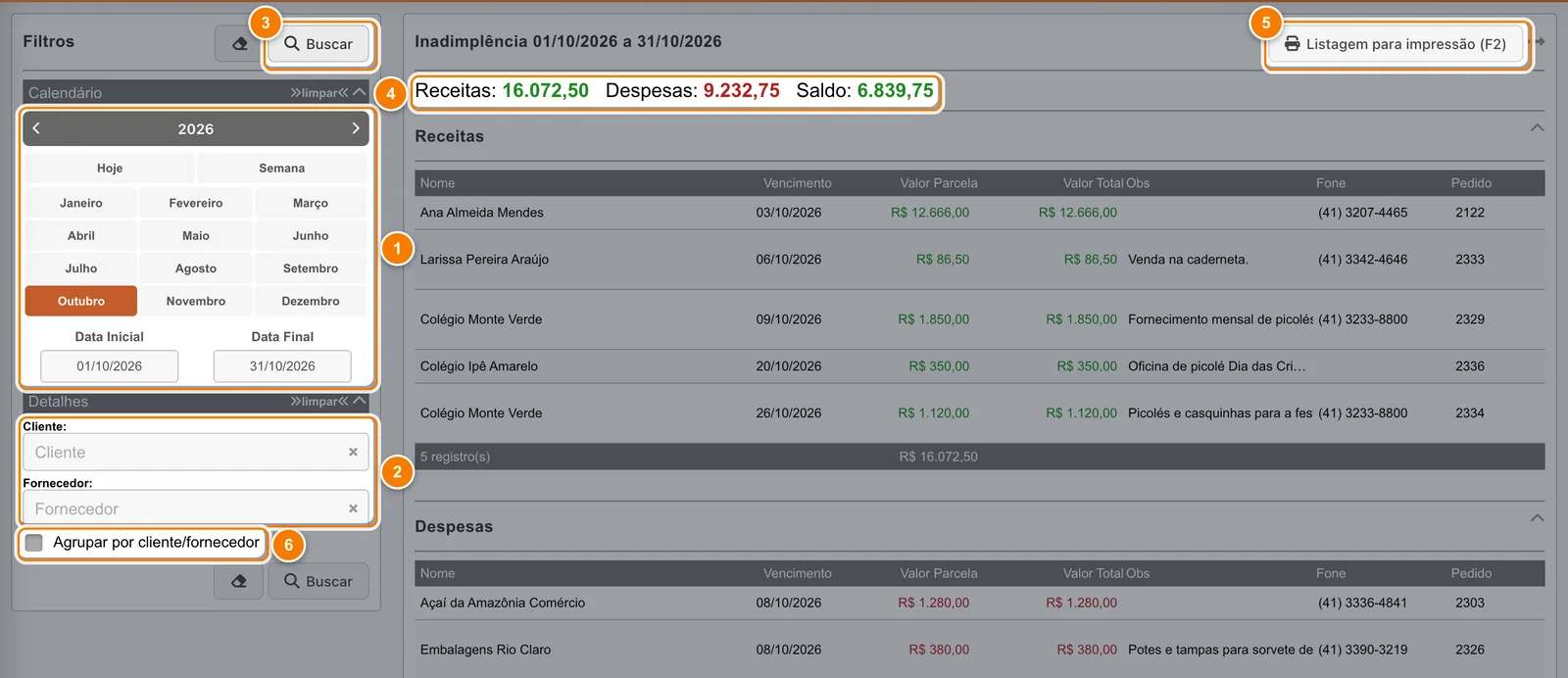Select the Ana Almeida Mendes row name

pos(482,213)
